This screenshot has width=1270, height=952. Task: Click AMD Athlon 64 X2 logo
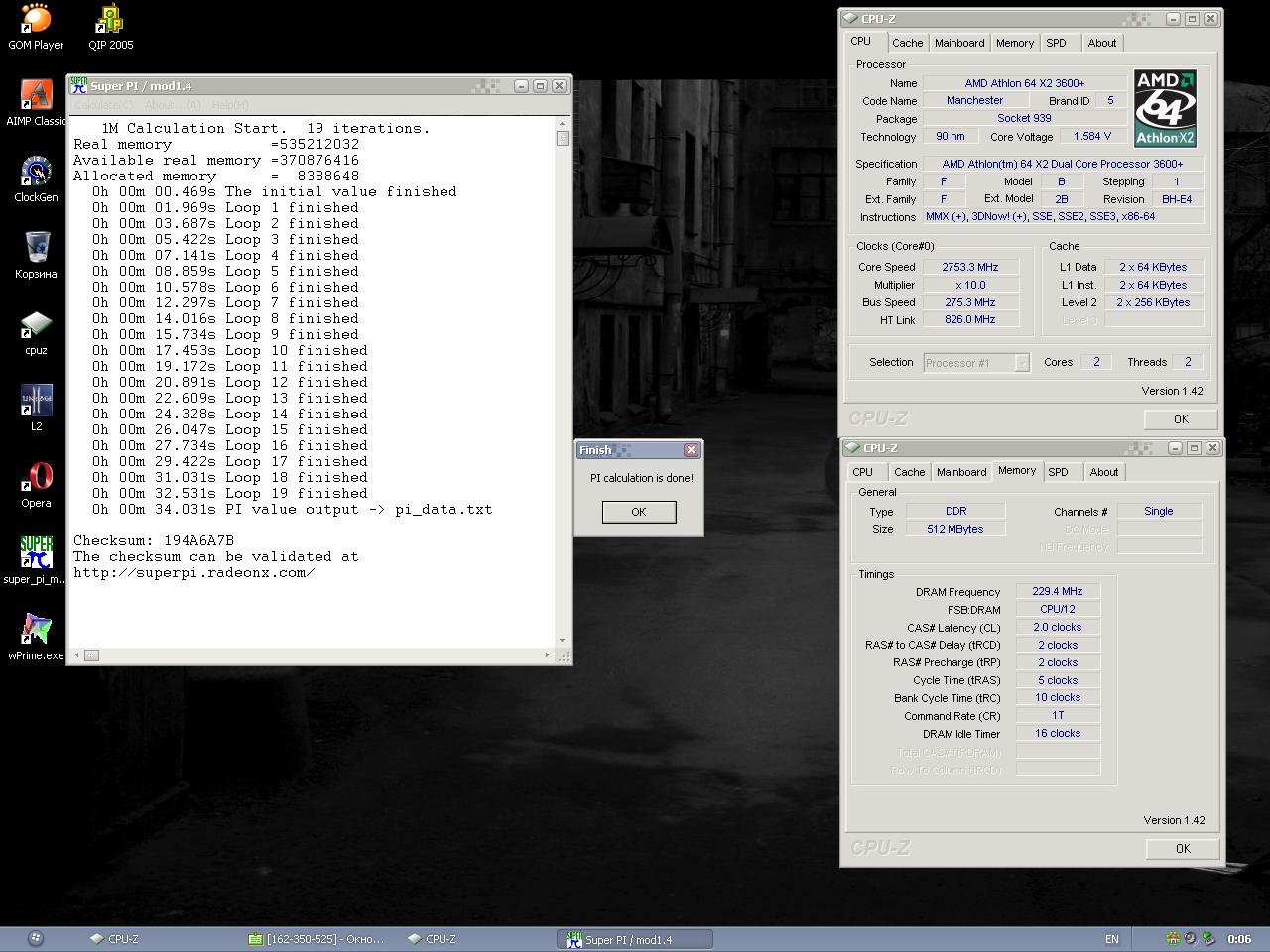click(1165, 108)
